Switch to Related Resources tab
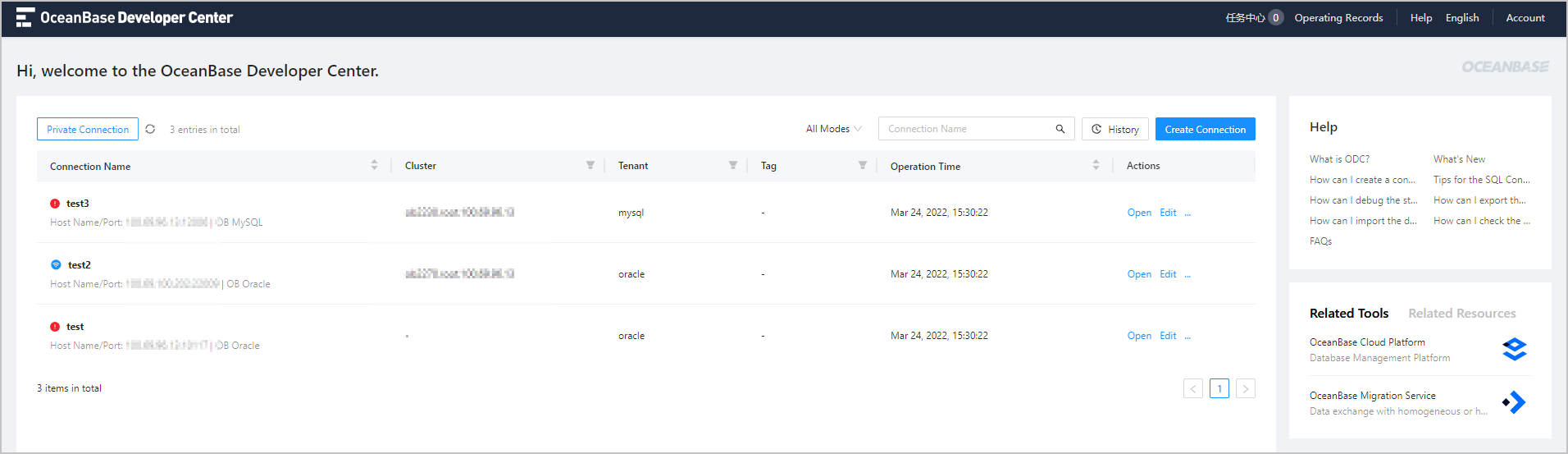This screenshot has width=1568, height=454. tap(1462, 314)
